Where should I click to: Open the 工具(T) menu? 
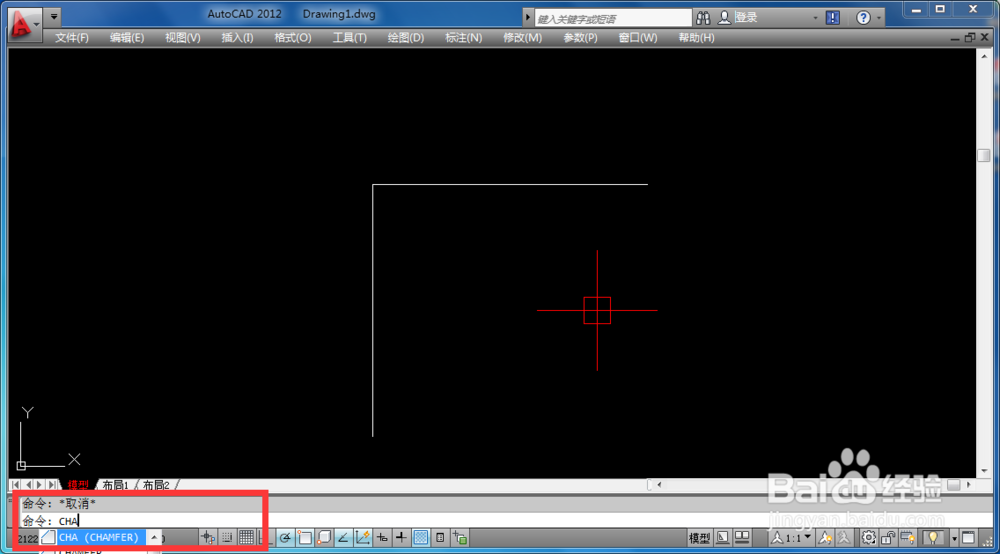click(349, 38)
